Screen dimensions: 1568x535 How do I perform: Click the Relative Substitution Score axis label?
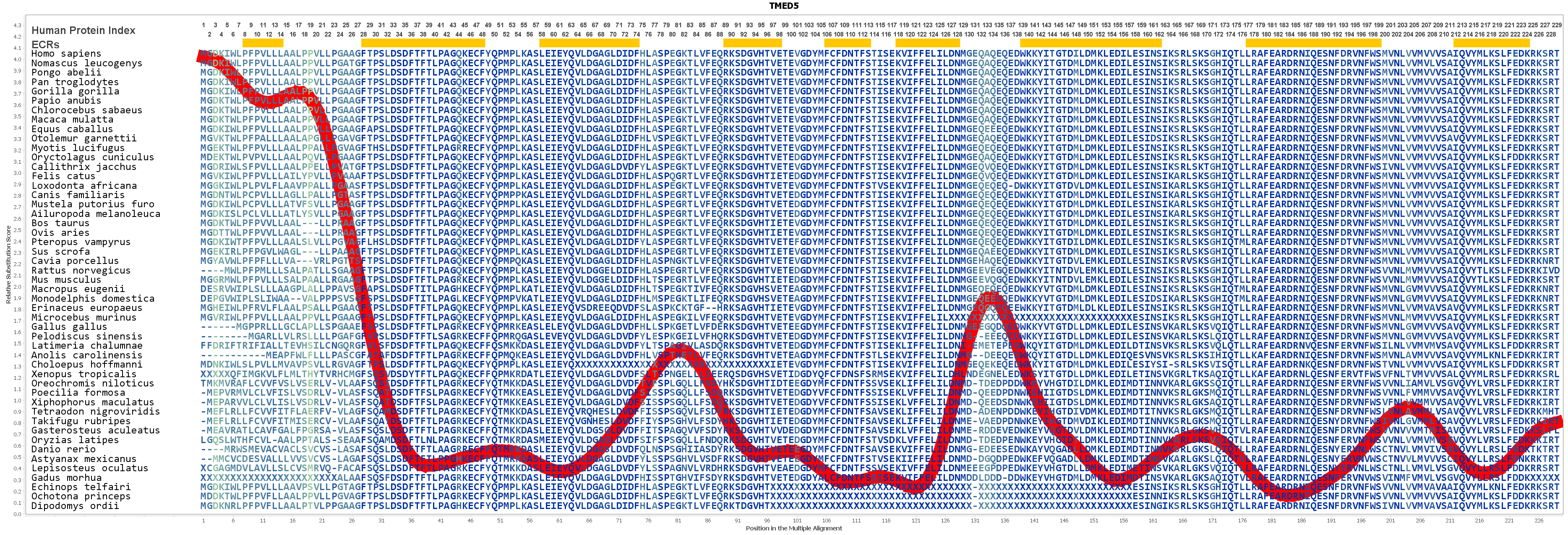(8, 265)
